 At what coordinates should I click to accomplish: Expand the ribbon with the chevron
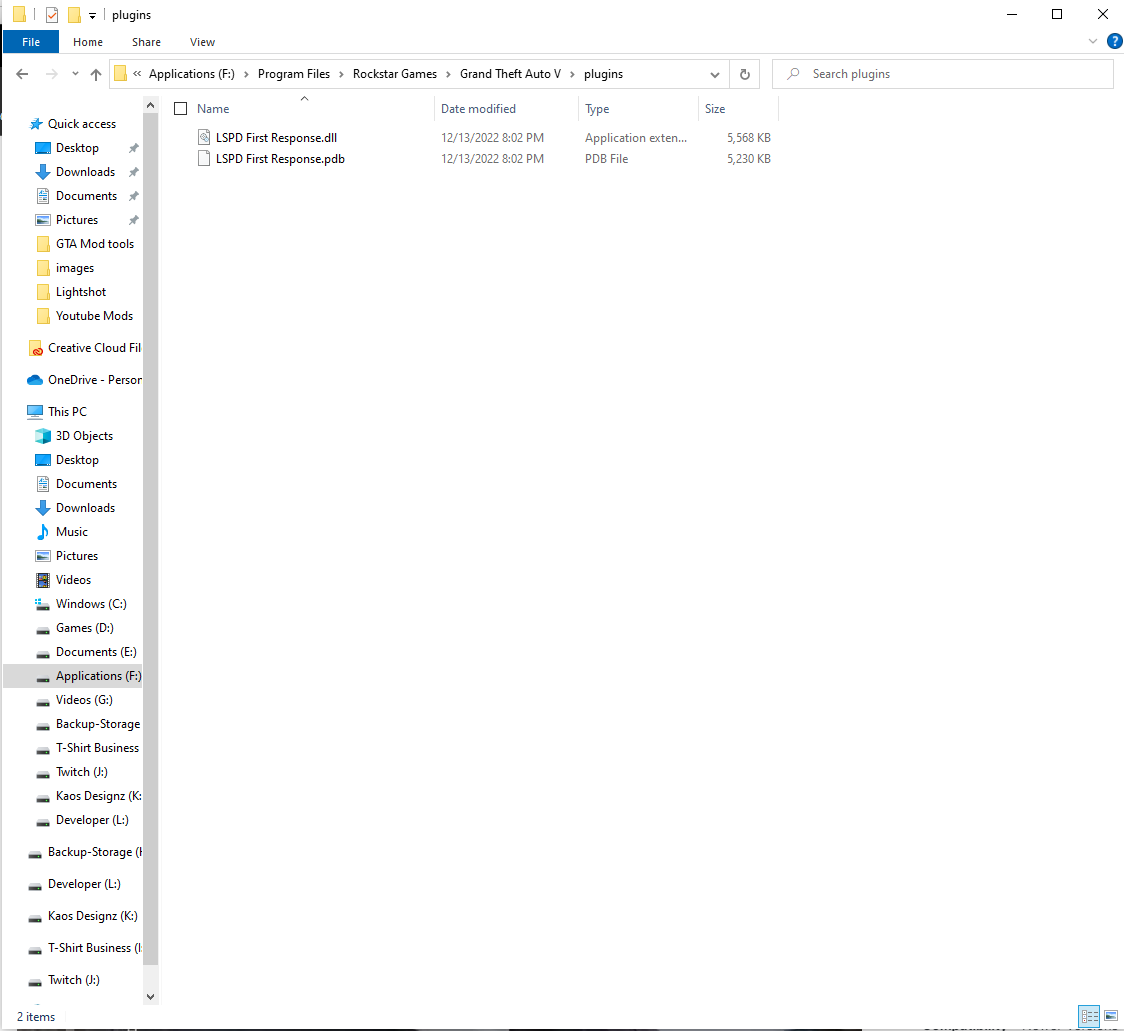(1092, 41)
